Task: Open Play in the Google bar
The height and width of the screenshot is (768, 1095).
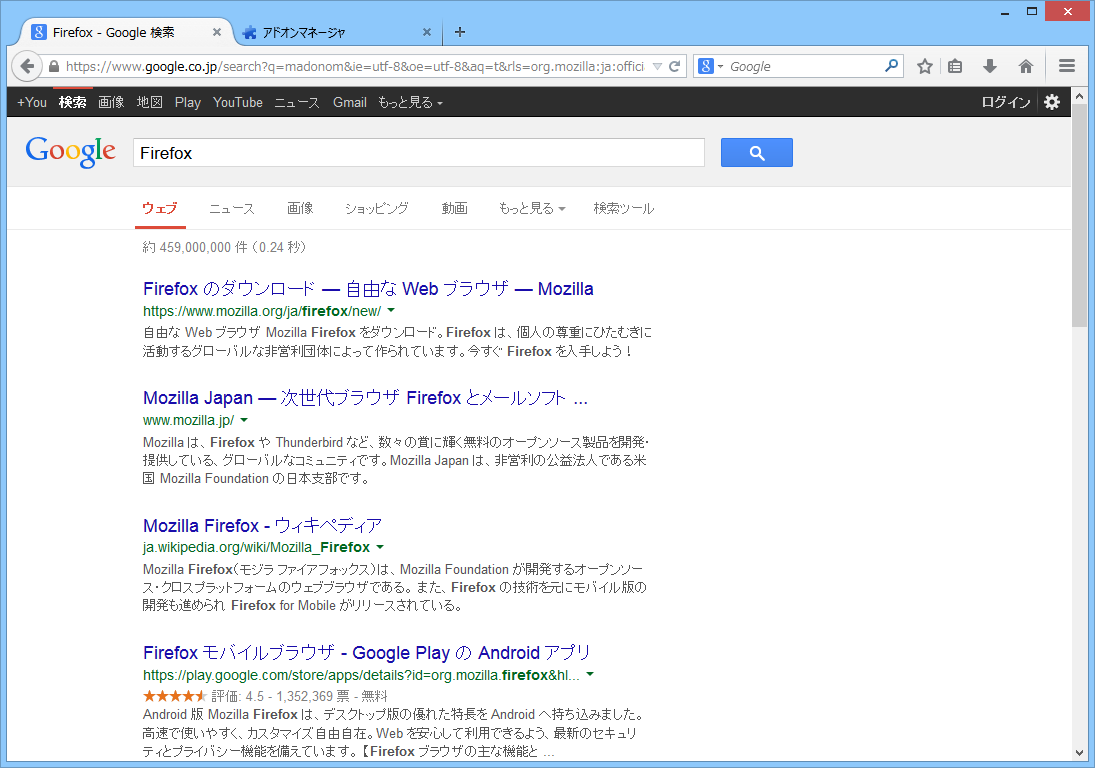Action: [188, 102]
